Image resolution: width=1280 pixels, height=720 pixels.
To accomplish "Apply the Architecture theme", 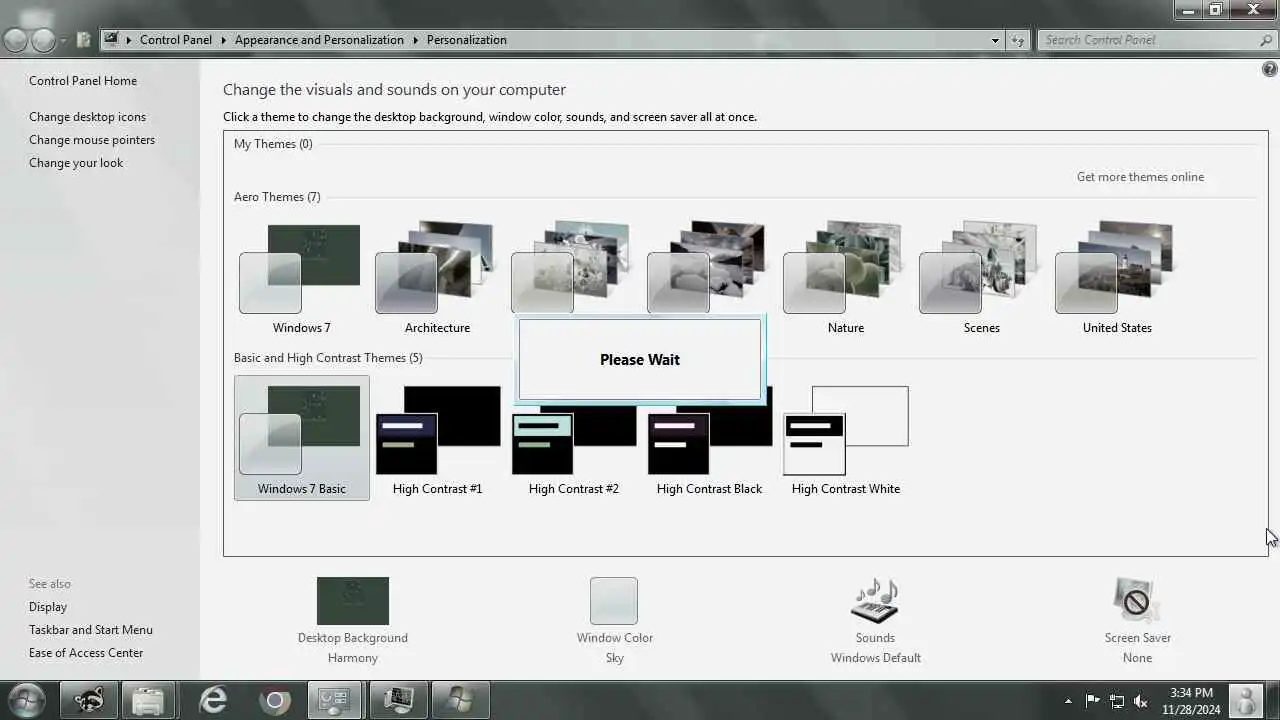I will pos(437,277).
